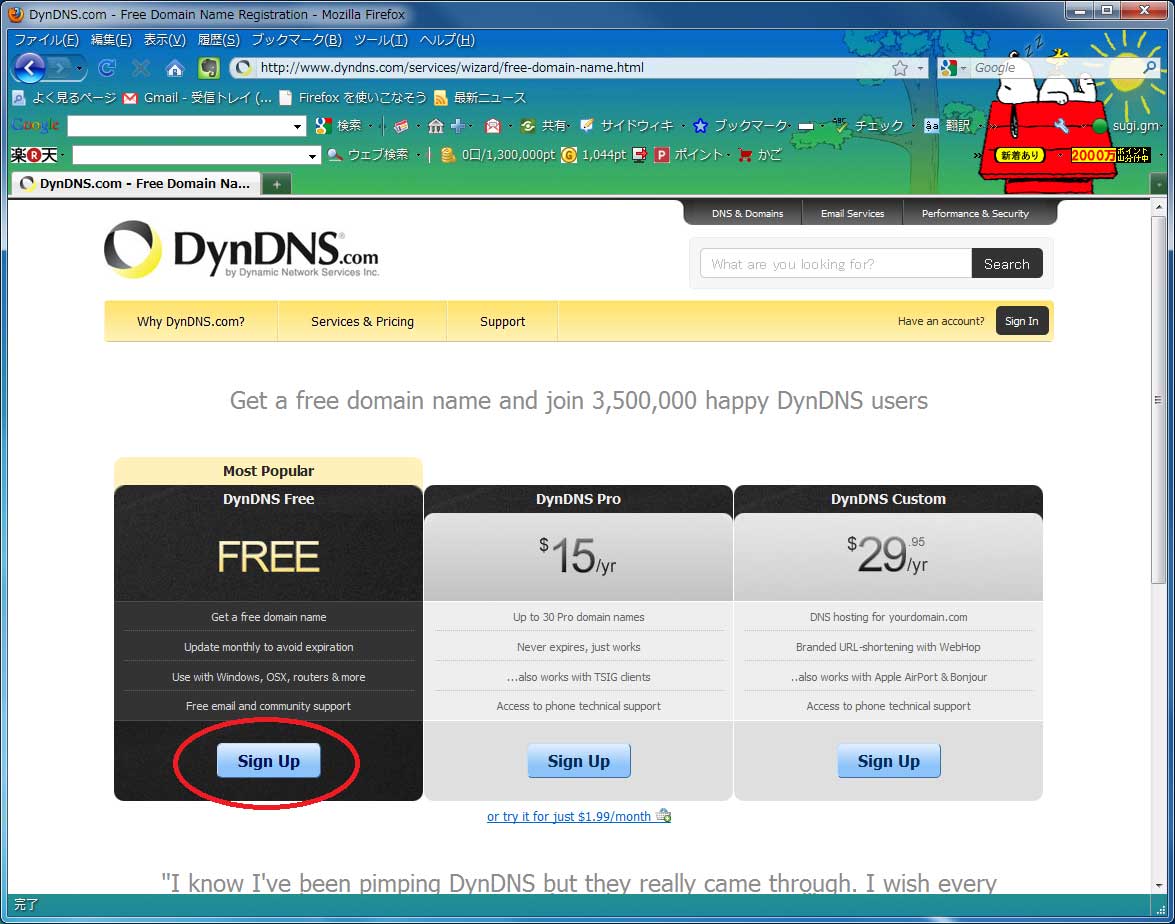The width and height of the screenshot is (1175, 924).
Task: Expand the Rakuten search box dropdown
Action: coord(313,155)
